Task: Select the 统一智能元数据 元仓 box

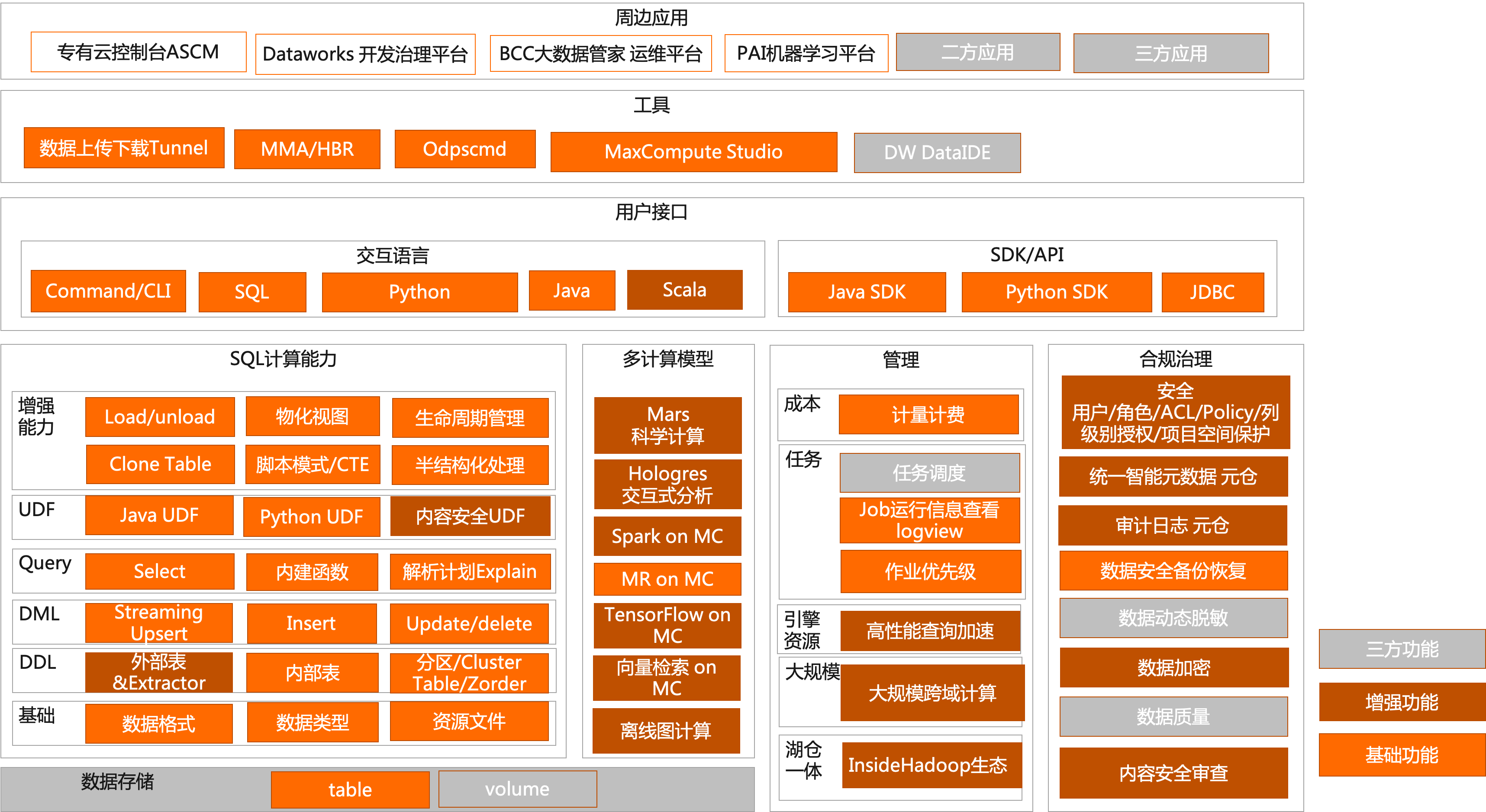Action: pyautogui.click(x=1173, y=477)
